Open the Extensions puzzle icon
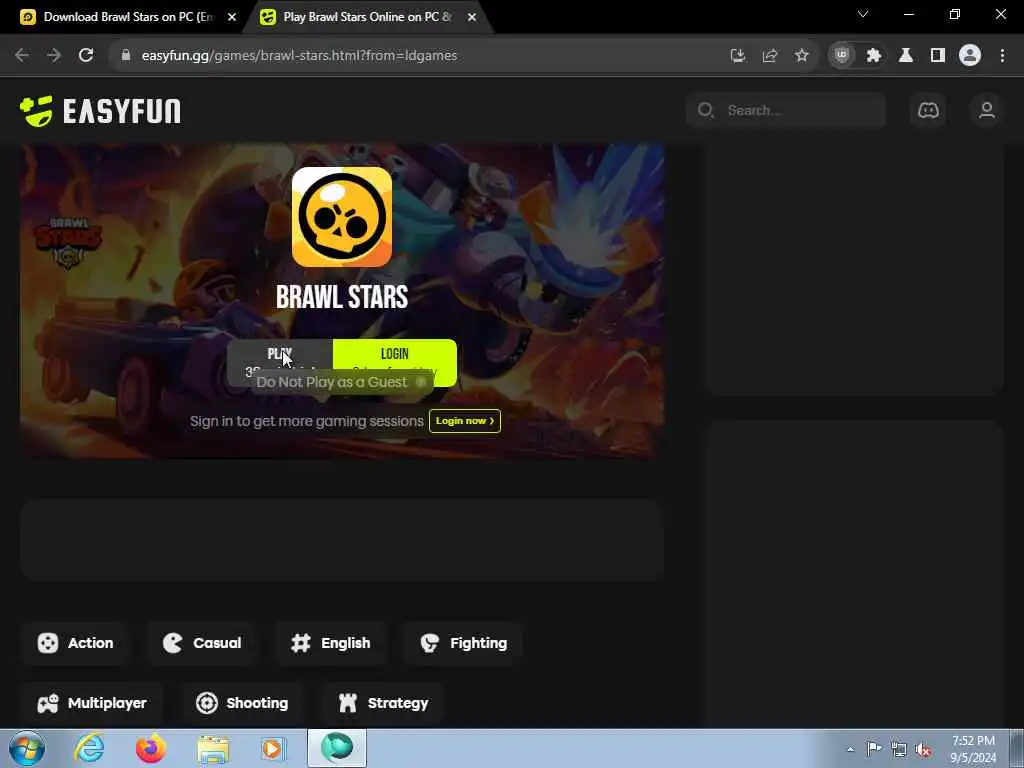Viewport: 1024px width, 768px height. coord(874,56)
